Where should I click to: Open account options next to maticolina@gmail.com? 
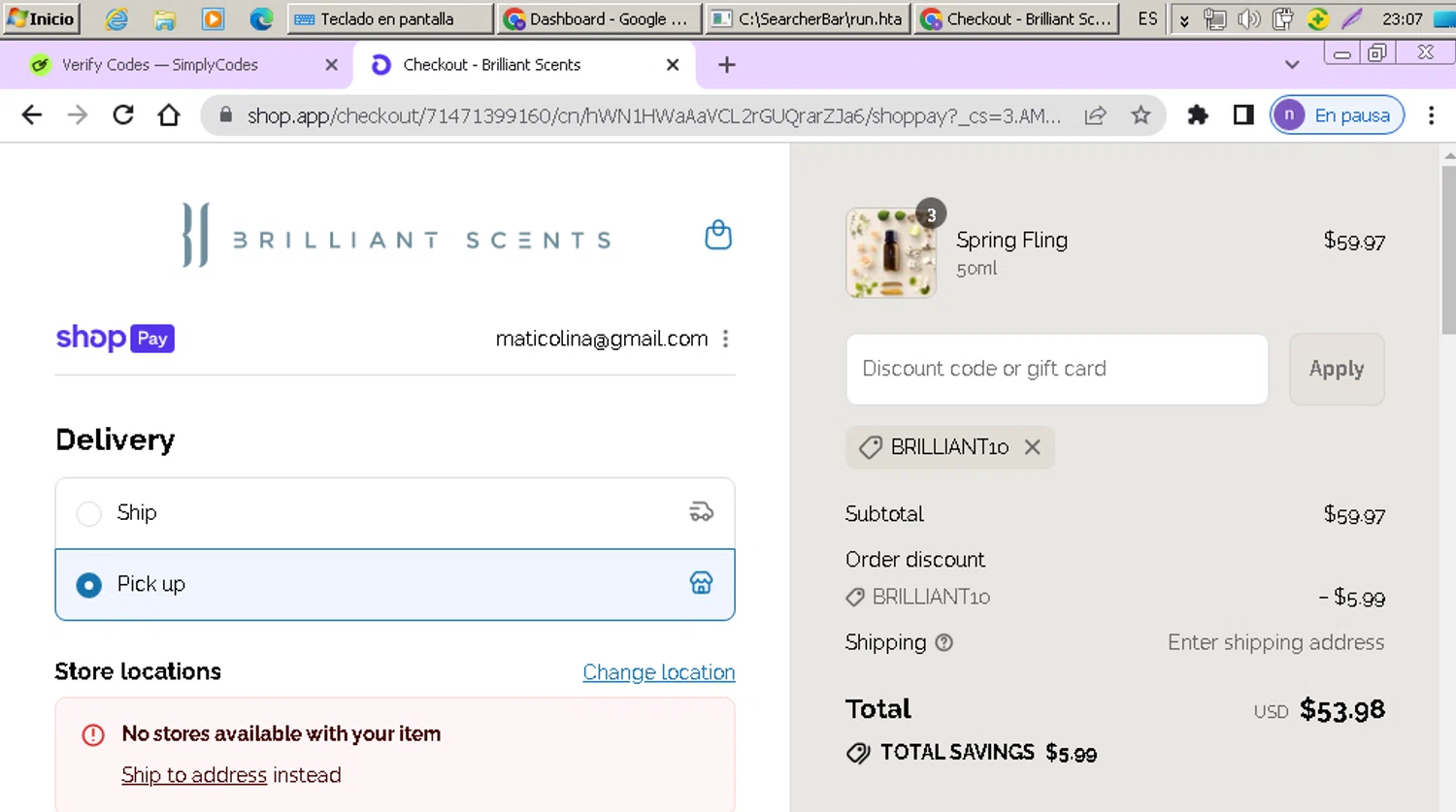pos(725,339)
